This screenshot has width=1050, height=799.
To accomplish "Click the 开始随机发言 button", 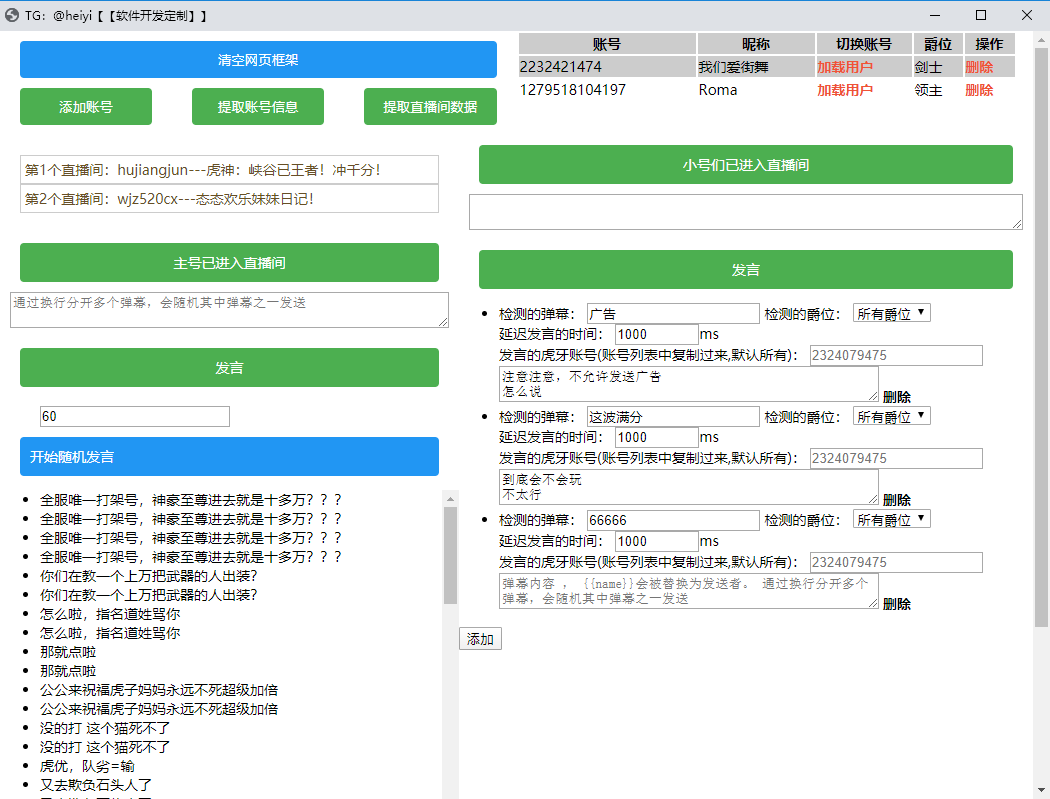I will click(x=229, y=457).
